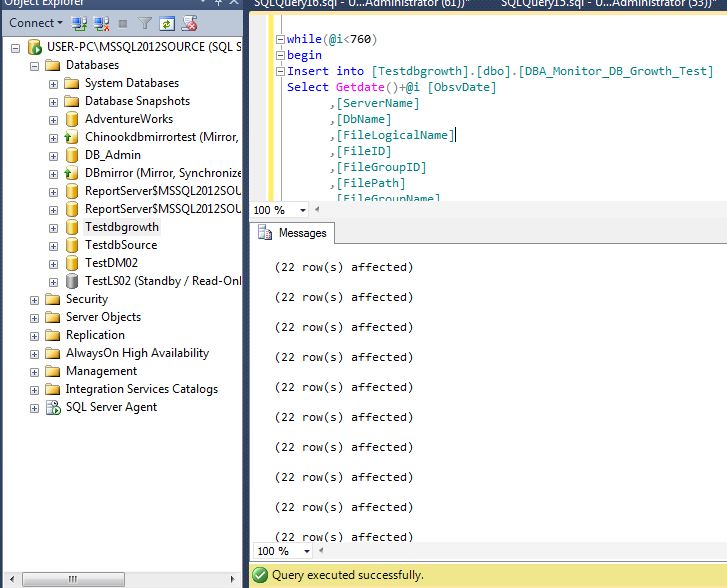The width and height of the screenshot is (727, 588).
Task: Open the Messages pane zoom 100 % dropdown
Action: (306, 551)
